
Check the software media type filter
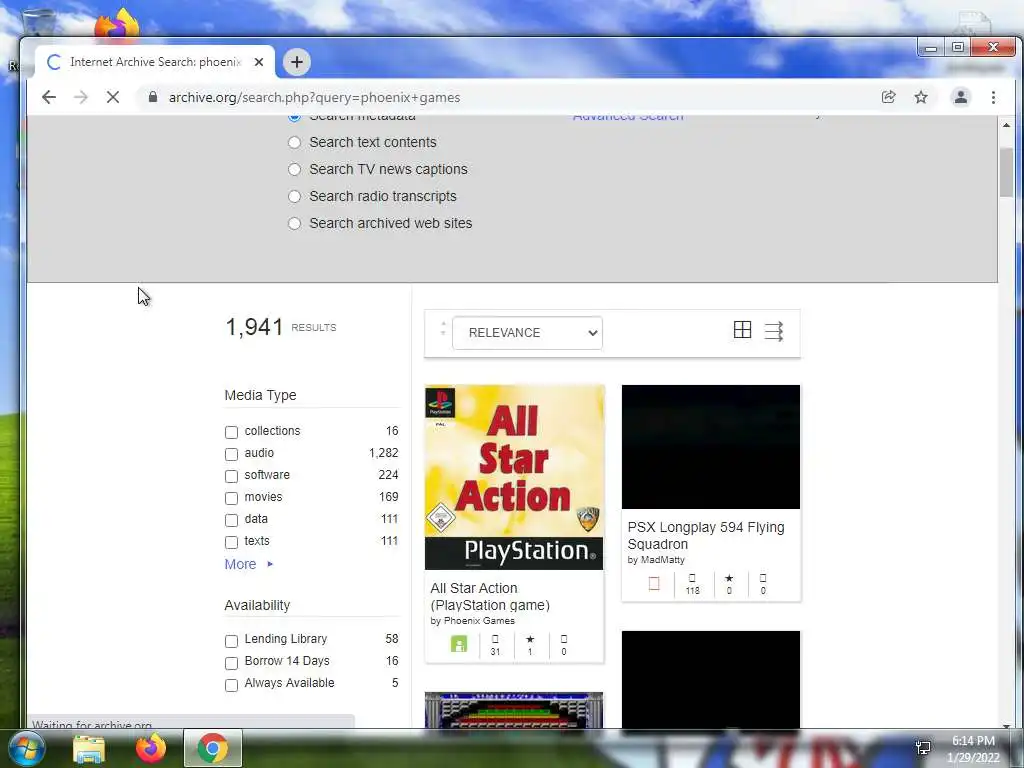(231, 476)
